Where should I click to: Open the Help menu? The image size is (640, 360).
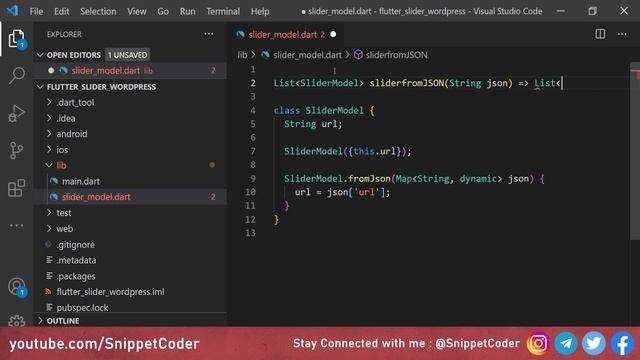(260, 11)
